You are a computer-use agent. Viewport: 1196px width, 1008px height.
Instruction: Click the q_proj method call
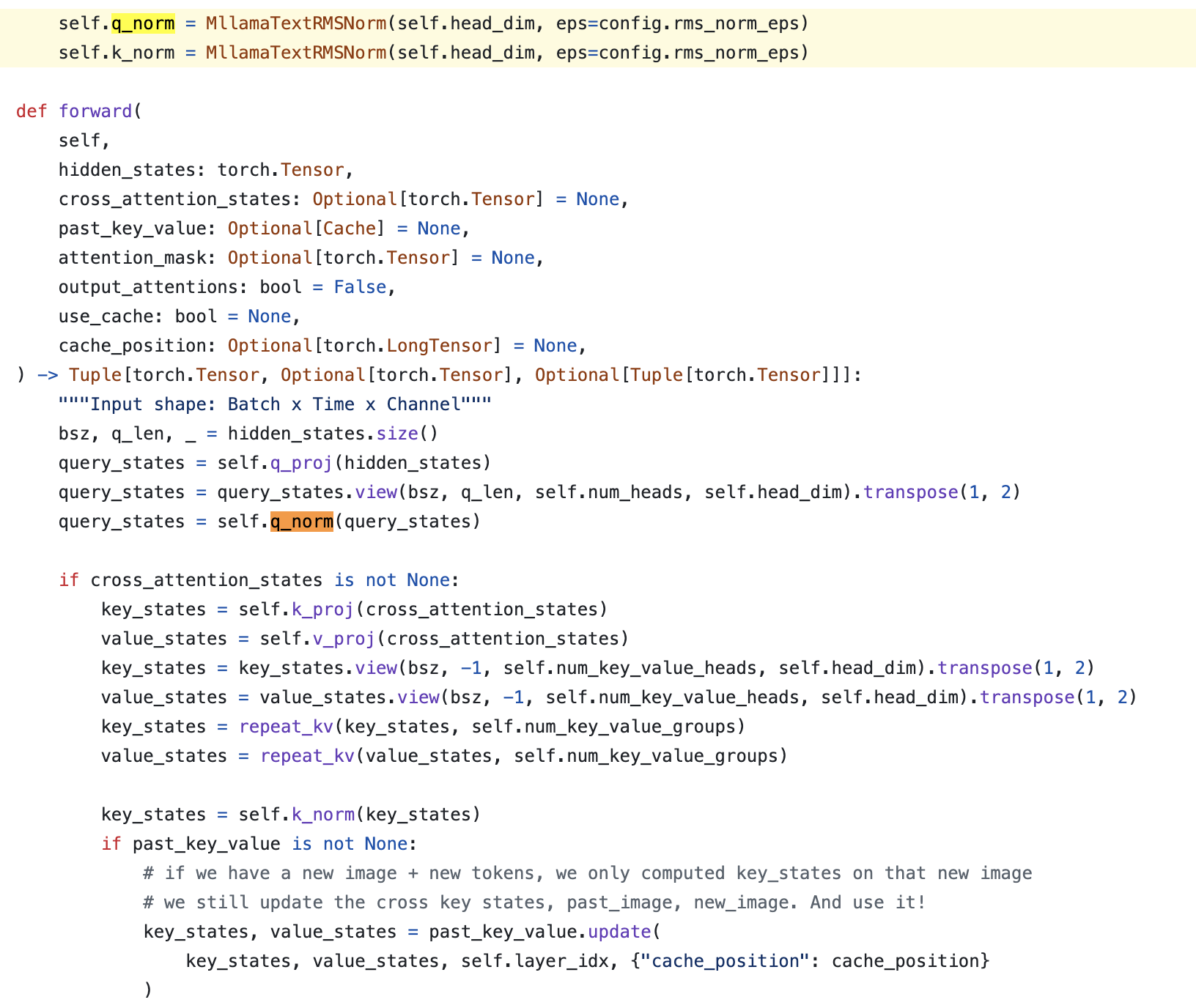click(x=302, y=463)
